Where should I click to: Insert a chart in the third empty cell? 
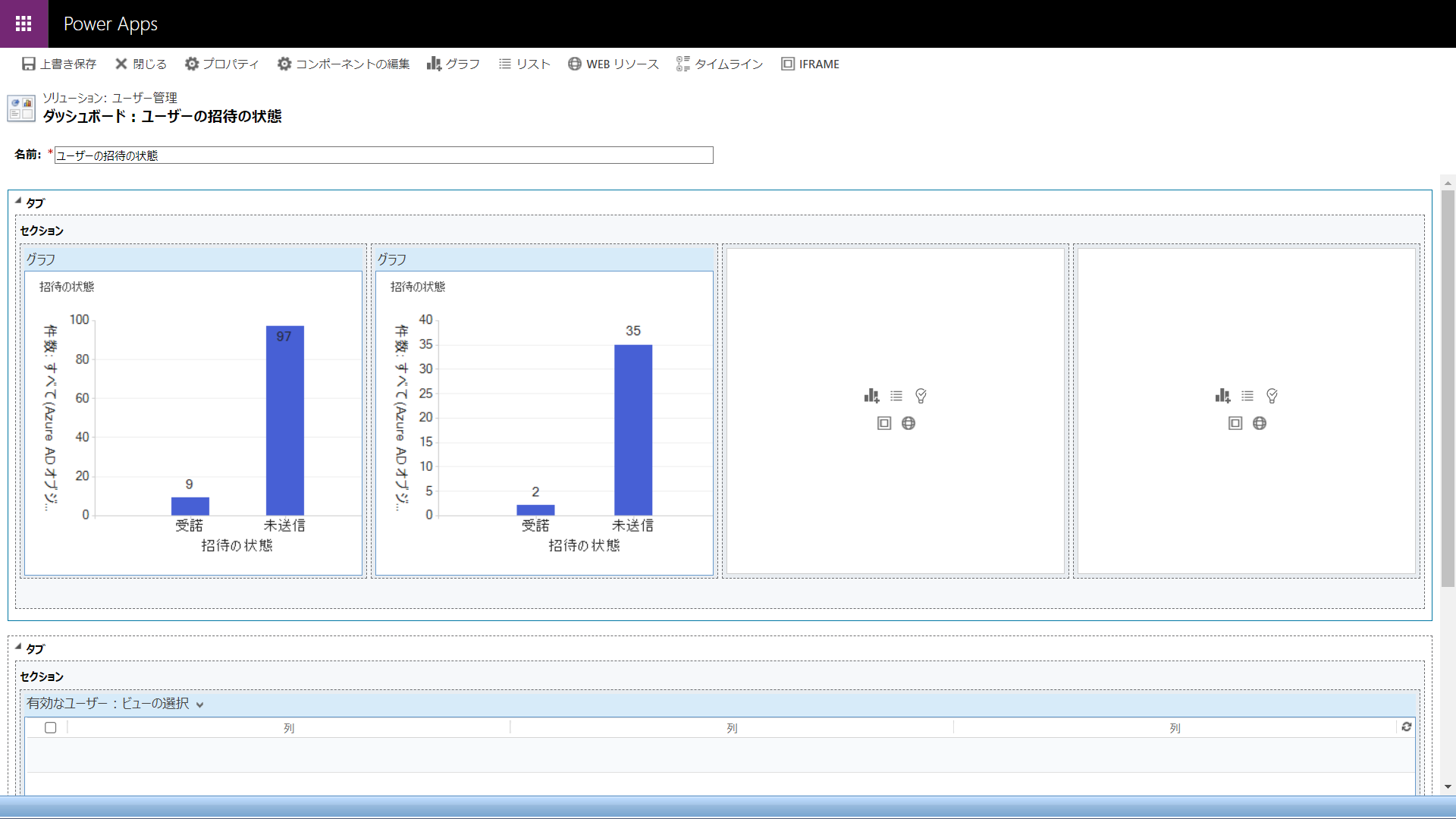871,396
